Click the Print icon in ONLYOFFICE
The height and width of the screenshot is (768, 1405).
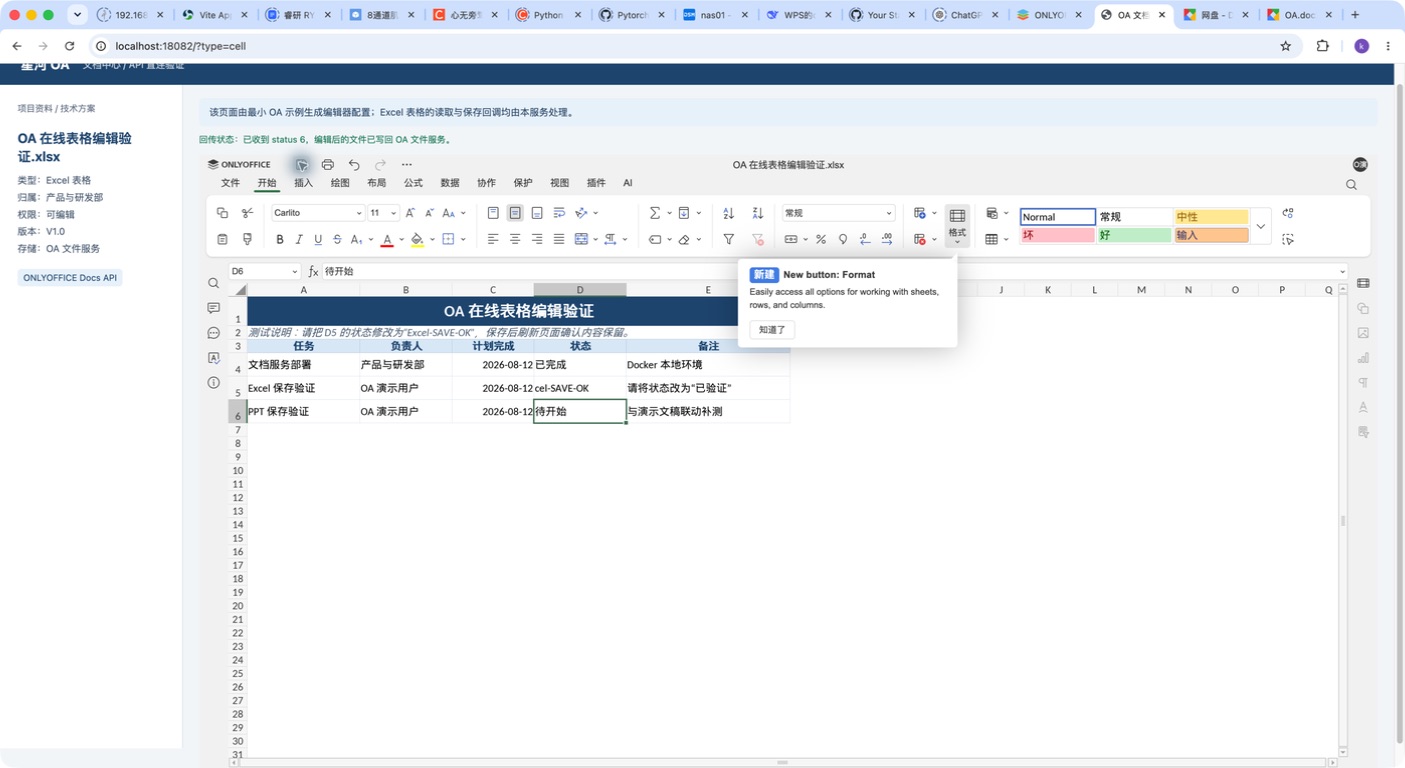327,165
